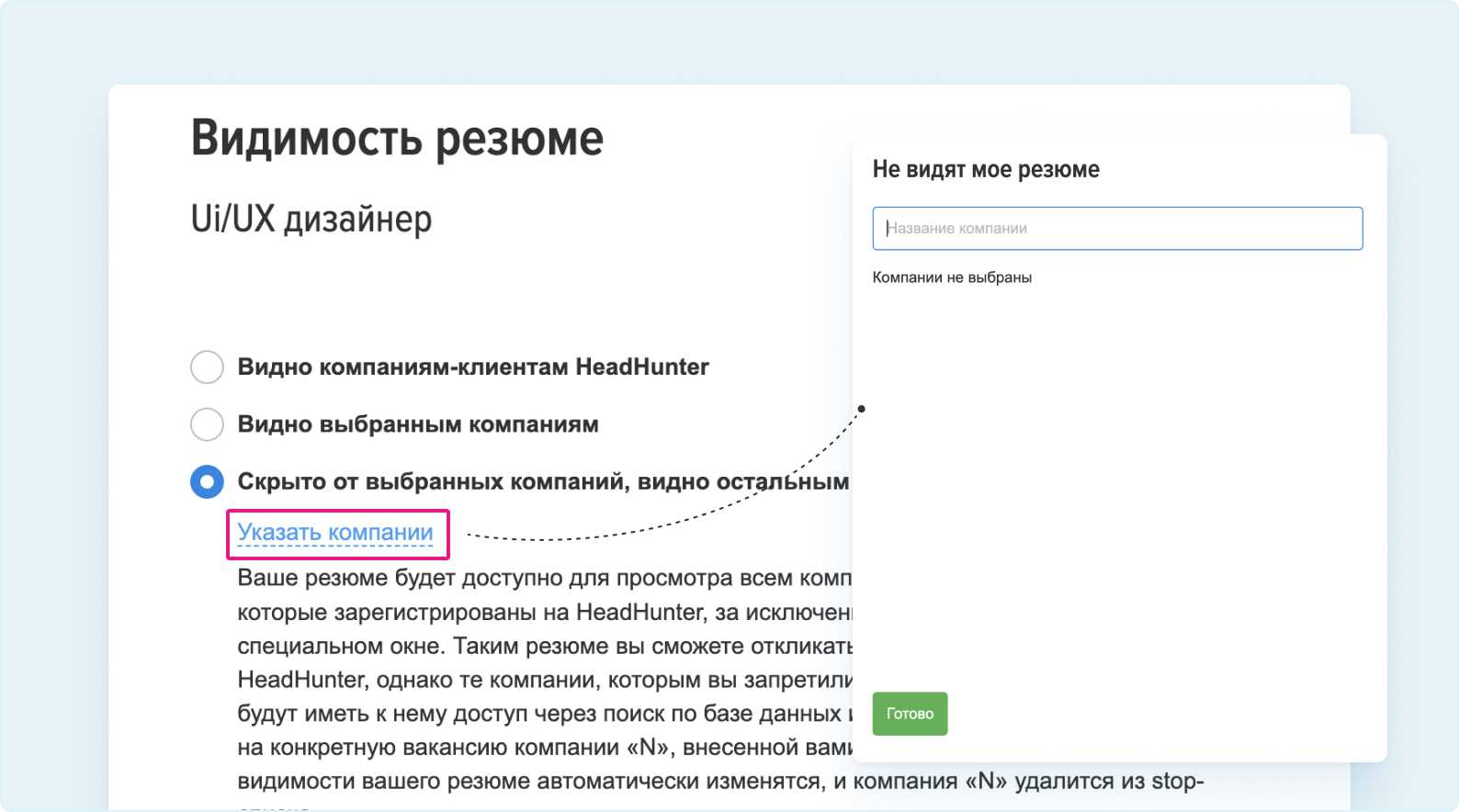Click the 'Видно выбранным компаниям' label text
Image resolution: width=1459 pixels, height=812 pixels.
point(418,424)
